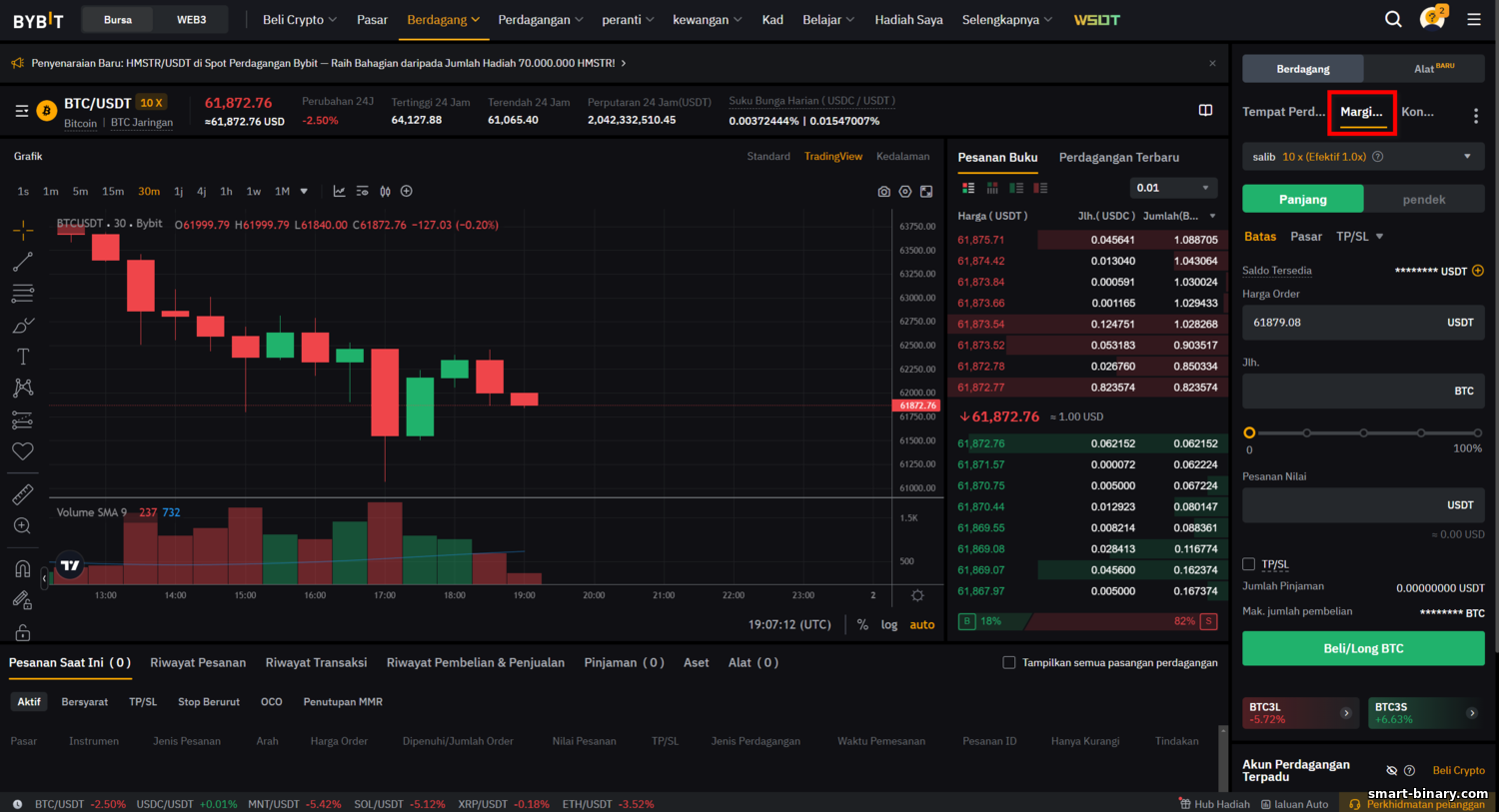Toggle log scale on chart
Screen dimensions: 1499x812
coord(889,624)
